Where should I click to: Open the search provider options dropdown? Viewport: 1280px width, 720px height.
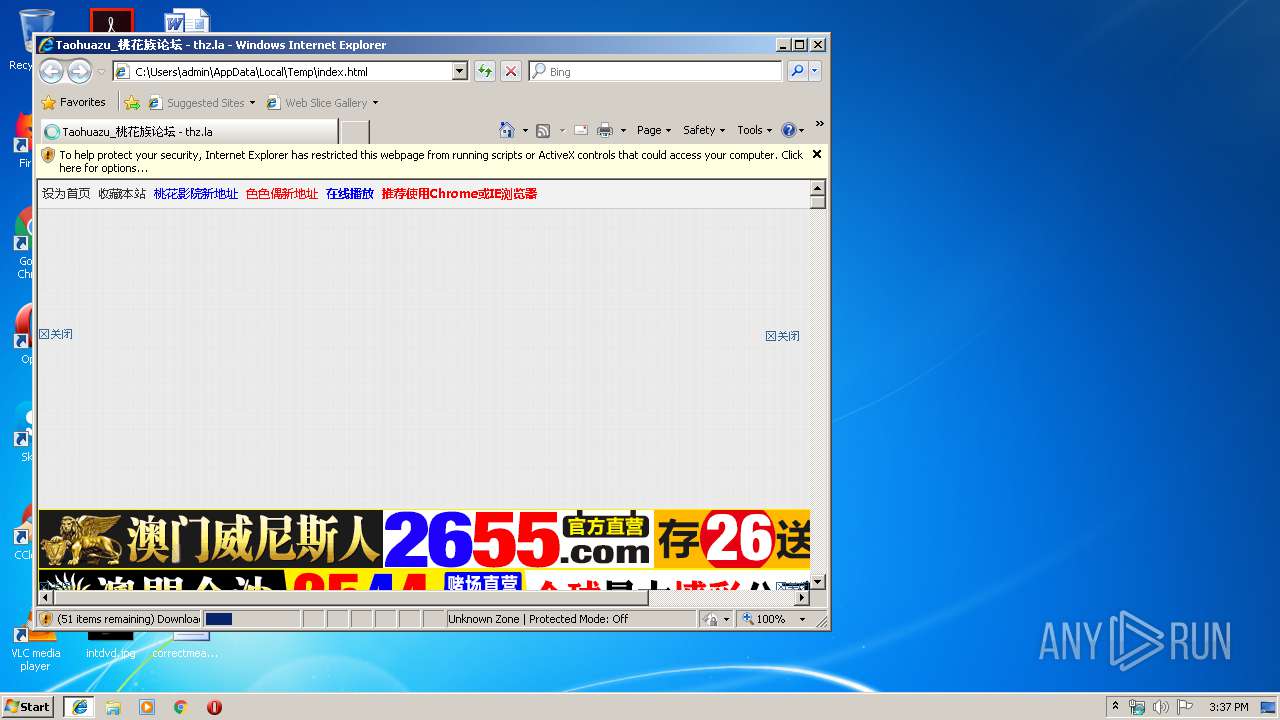[x=815, y=71]
